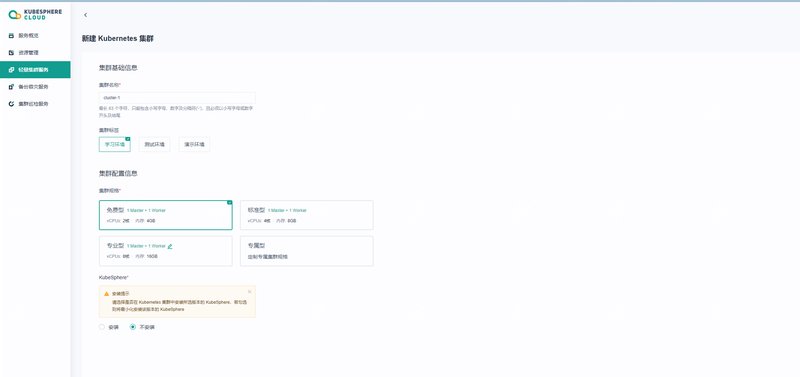Select the 专属型 custom cluster card

click(x=307, y=251)
